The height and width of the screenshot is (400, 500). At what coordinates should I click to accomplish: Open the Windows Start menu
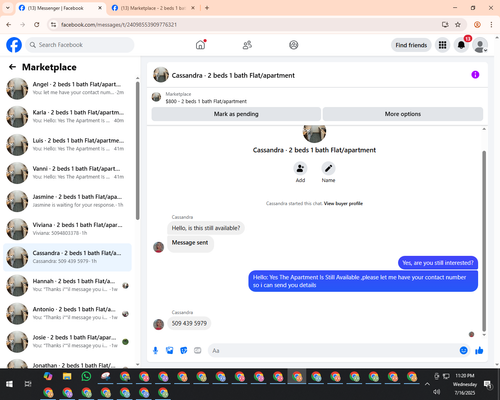(x=9, y=384)
